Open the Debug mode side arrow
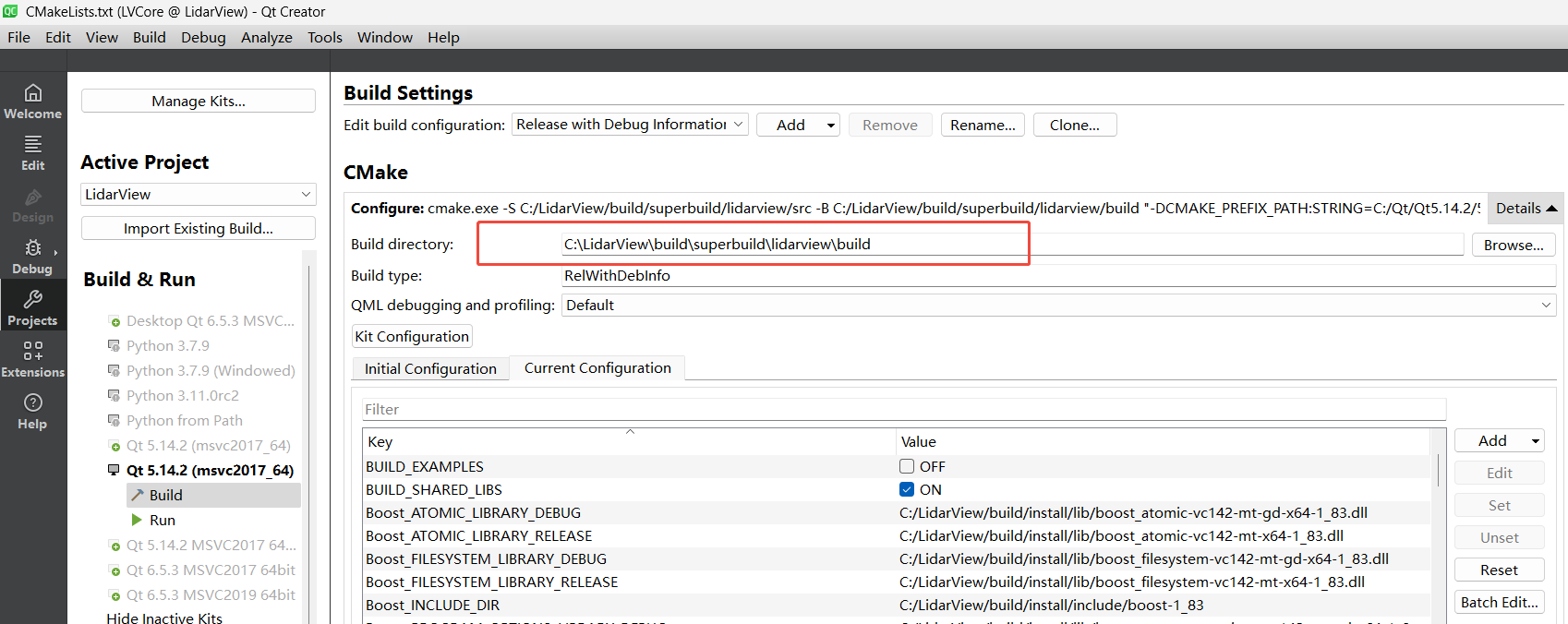Image resolution: width=1568 pixels, height=624 pixels. [55, 252]
